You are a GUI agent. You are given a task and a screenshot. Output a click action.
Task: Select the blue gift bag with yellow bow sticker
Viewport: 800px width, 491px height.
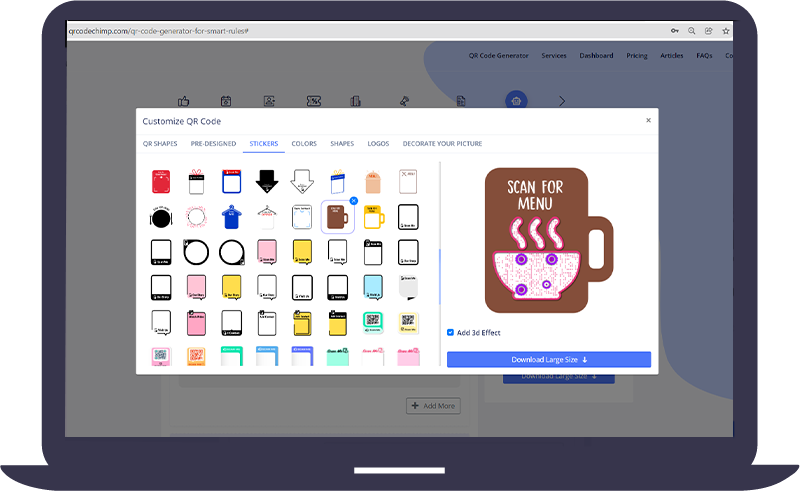pyautogui.click(x=337, y=182)
